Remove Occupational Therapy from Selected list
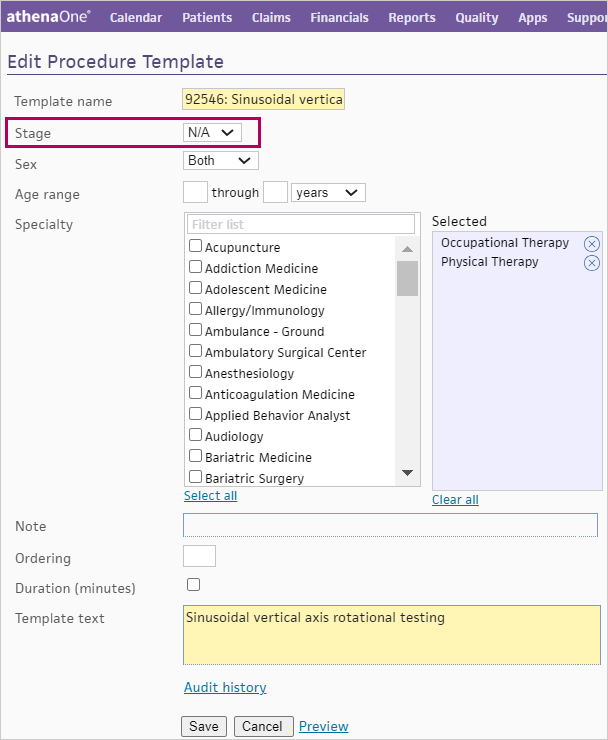Image resolution: width=608 pixels, height=740 pixels. pyautogui.click(x=591, y=244)
